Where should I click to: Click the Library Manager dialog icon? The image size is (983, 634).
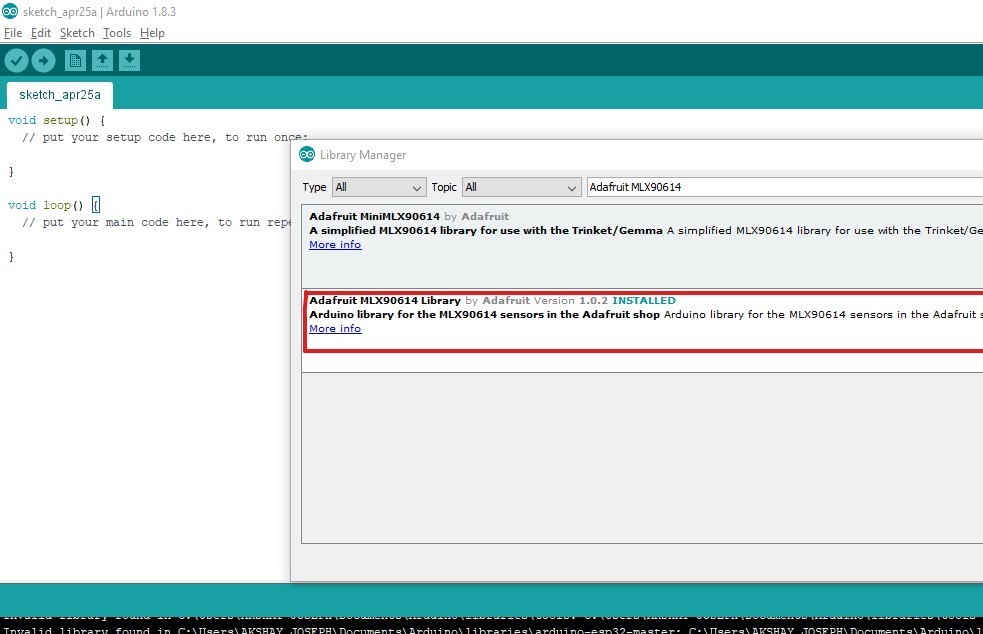point(308,155)
